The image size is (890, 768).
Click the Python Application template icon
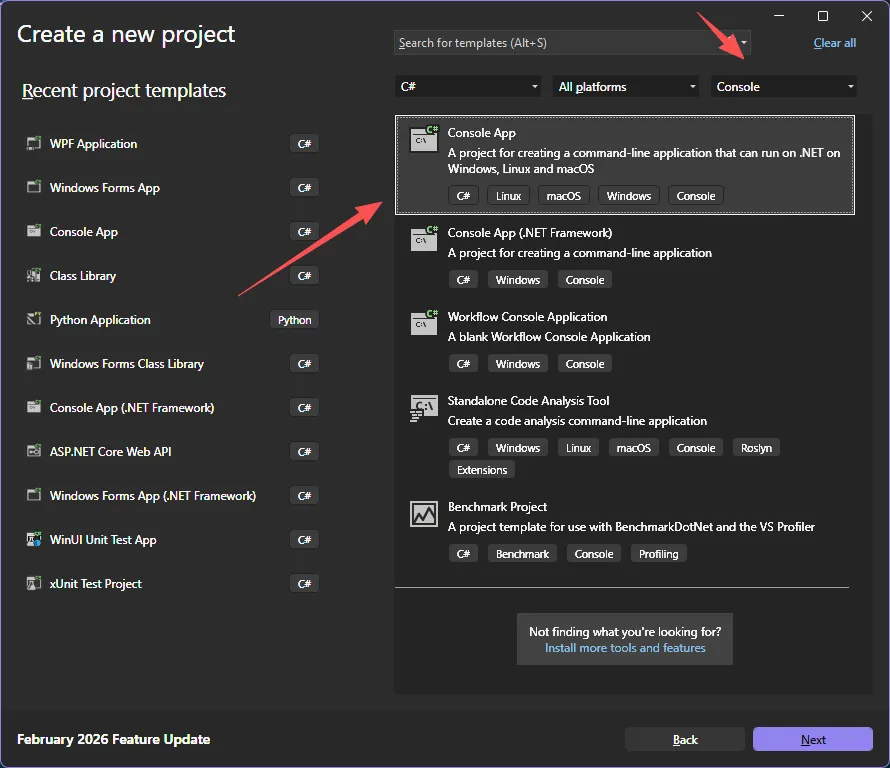click(x=34, y=319)
